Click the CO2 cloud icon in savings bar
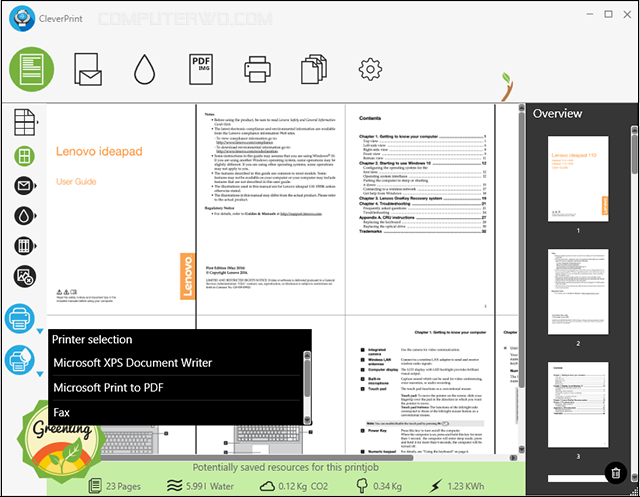This screenshot has width=640, height=497. pos(267,486)
